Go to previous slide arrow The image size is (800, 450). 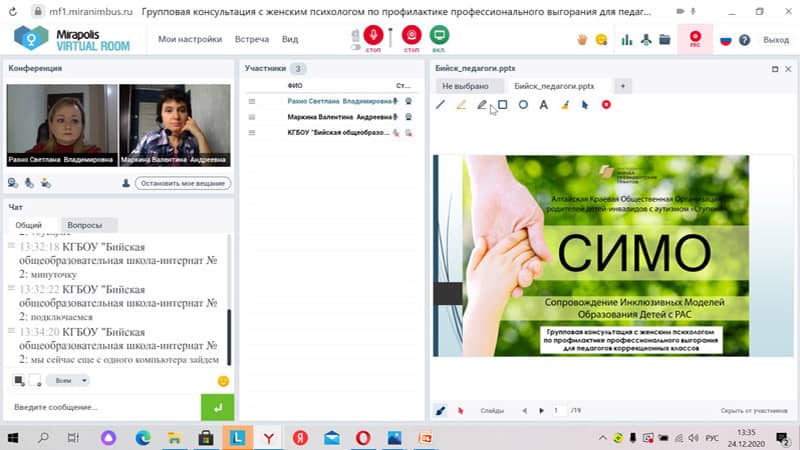(524, 410)
